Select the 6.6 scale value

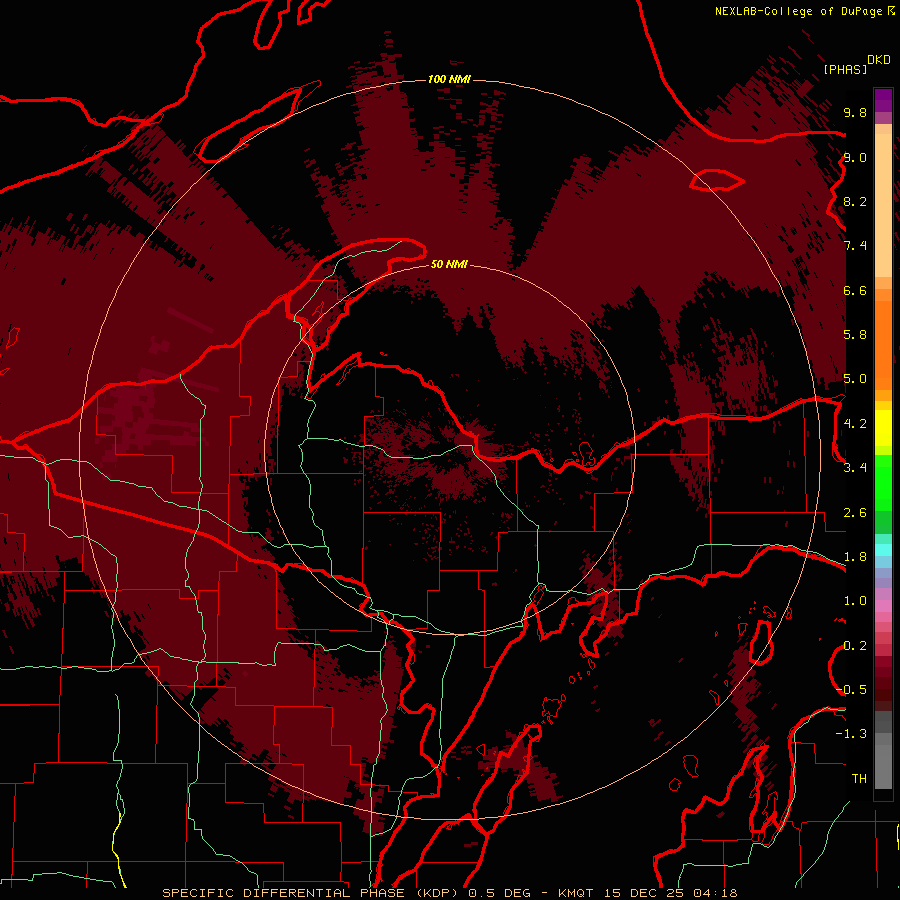pyautogui.click(x=855, y=290)
